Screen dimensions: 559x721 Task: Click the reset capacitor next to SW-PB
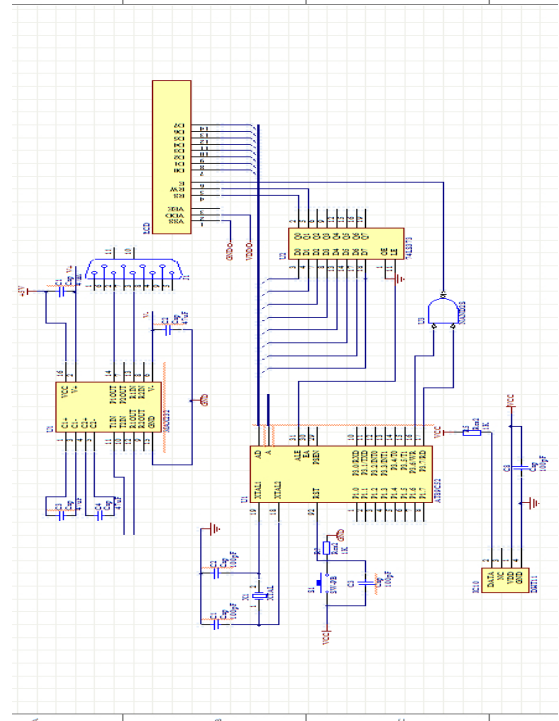coord(366,583)
